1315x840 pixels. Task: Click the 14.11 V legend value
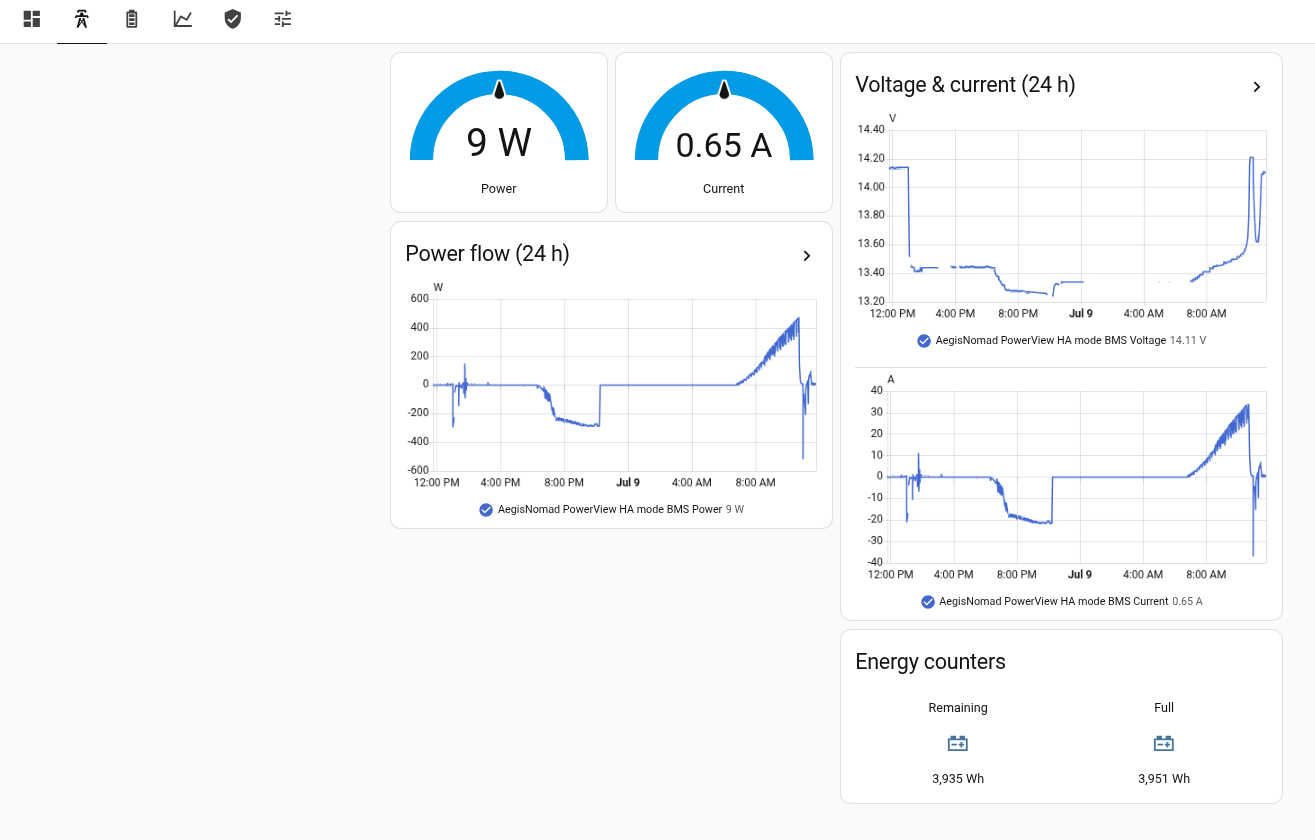[x=1188, y=340]
